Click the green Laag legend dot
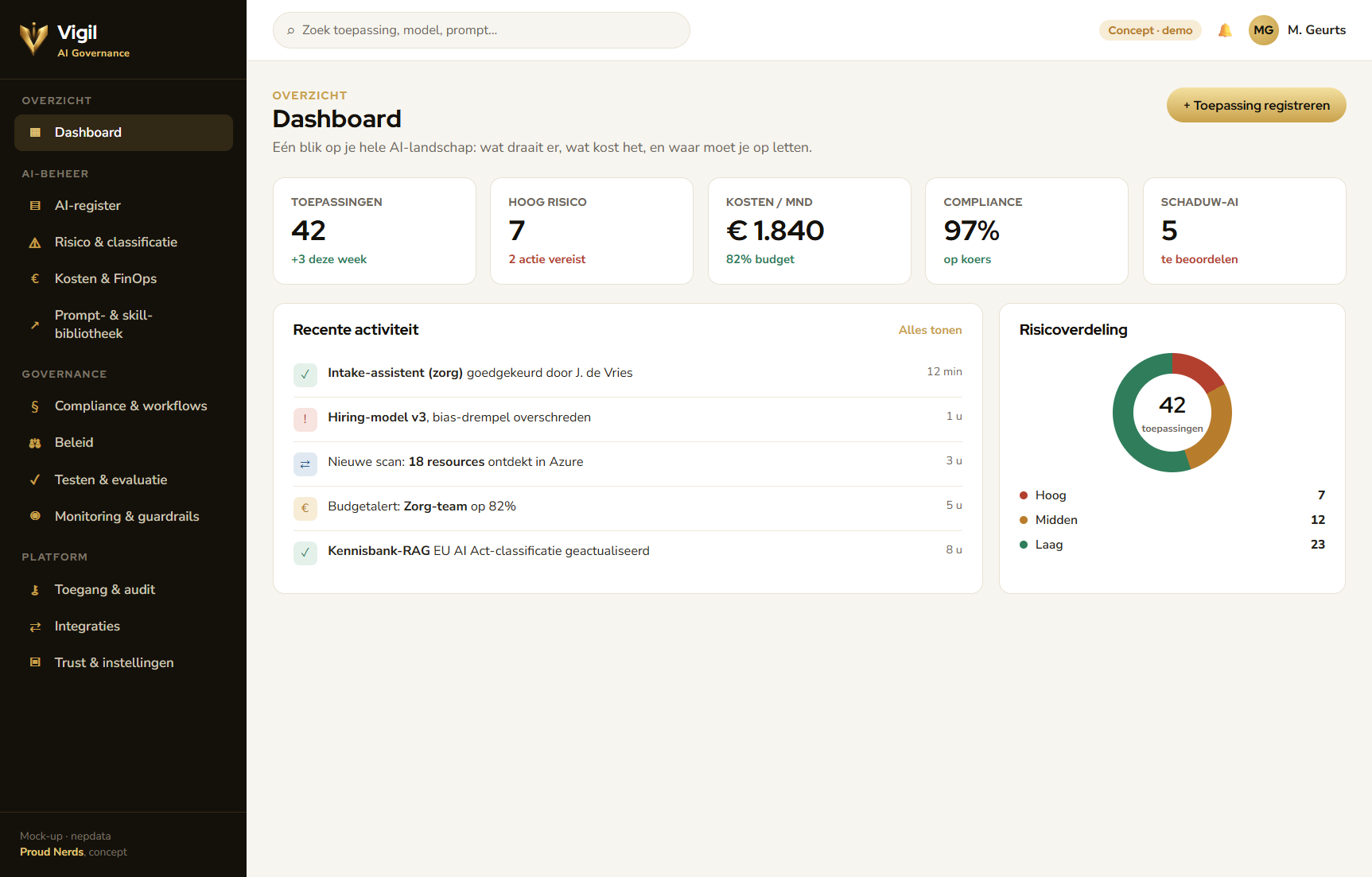 pyautogui.click(x=1024, y=545)
